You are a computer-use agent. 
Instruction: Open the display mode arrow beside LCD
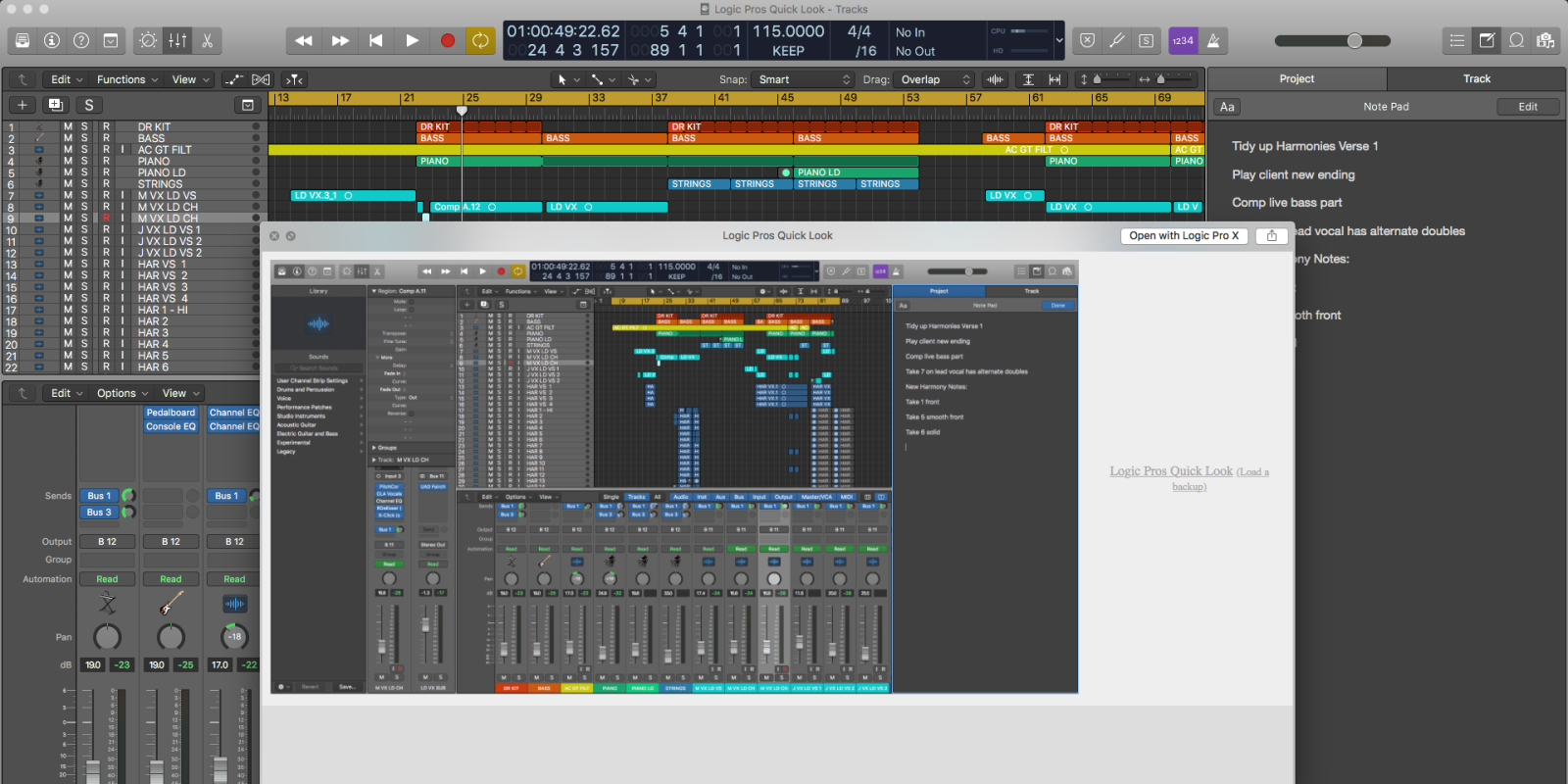(x=1058, y=41)
